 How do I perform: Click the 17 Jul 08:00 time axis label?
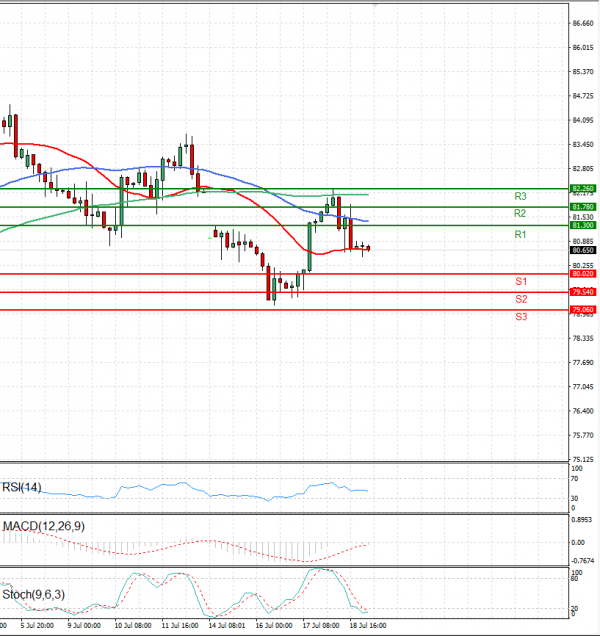(x=321, y=625)
